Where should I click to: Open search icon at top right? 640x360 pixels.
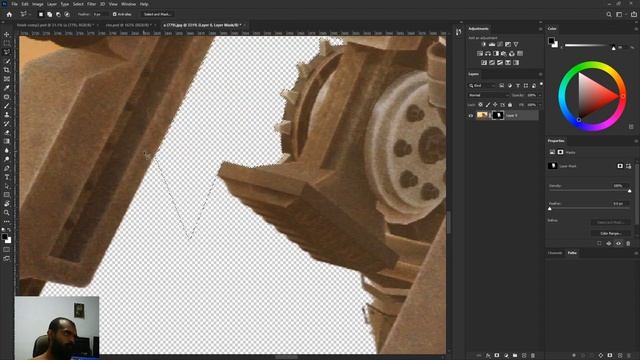[x=609, y=14]
